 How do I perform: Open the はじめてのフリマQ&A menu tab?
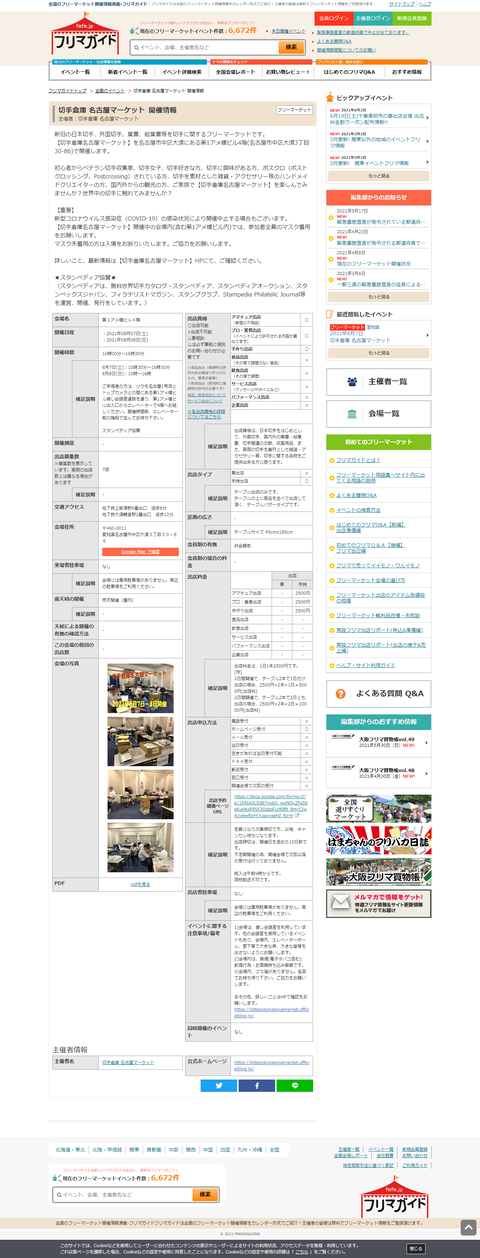[349, 73]
